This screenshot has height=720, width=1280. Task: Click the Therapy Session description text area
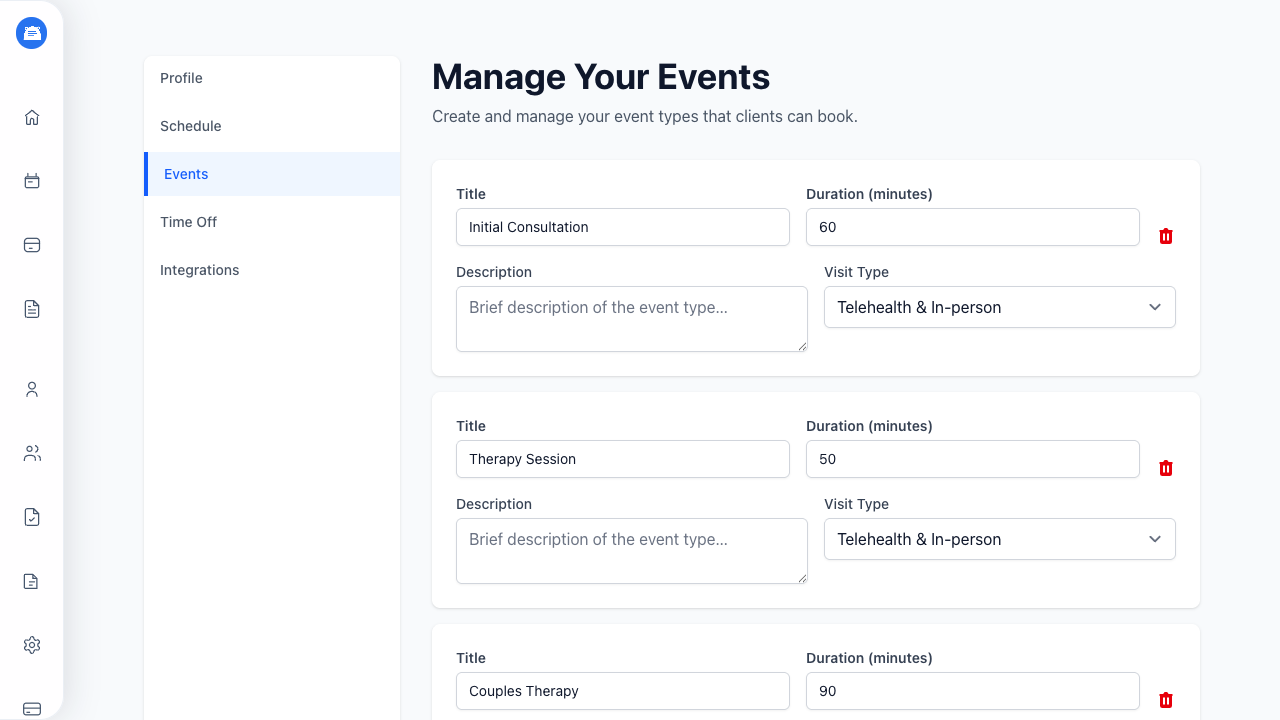[x=631, y=551]
